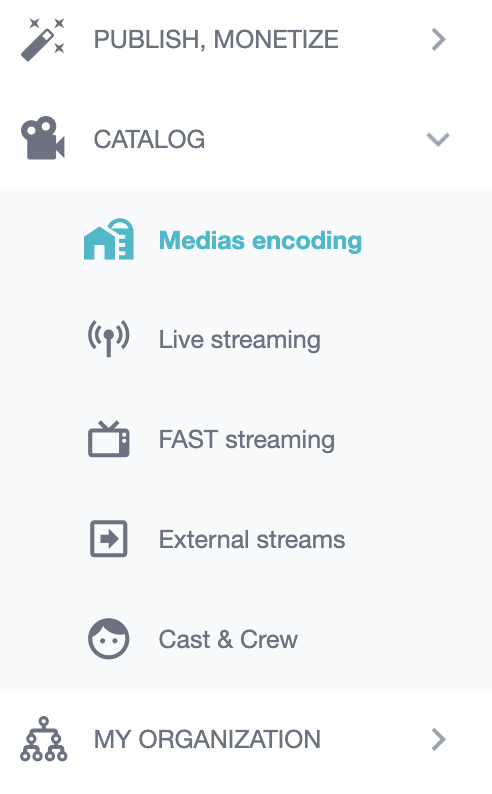Viewport: 492px width, 794px height.
Task: Click the movie camera Catalog icon
Action: pos(43,138)
